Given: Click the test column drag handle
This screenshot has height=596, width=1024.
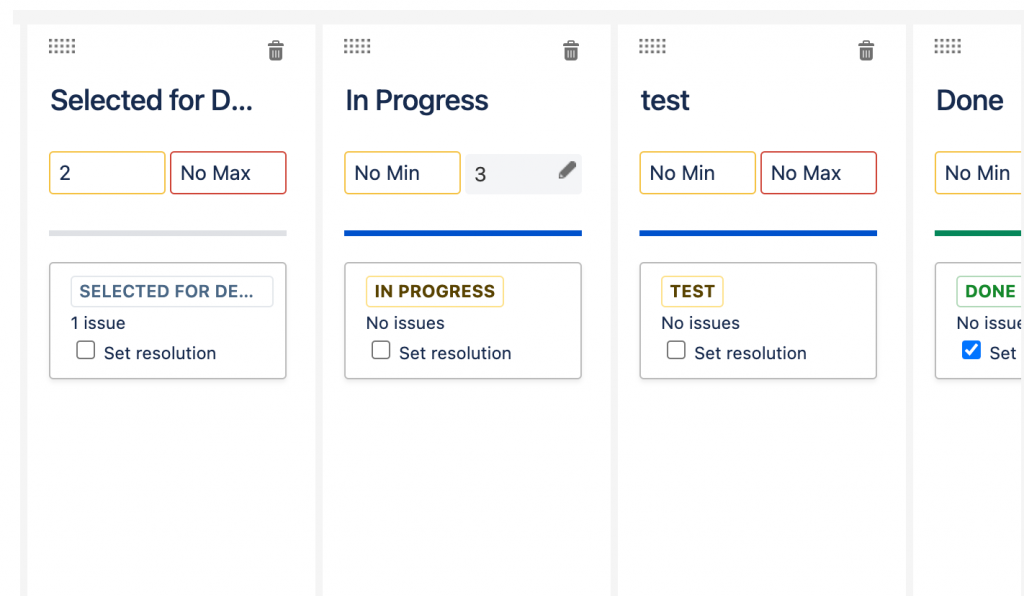Looking at the screenshot, I should pos(652,46).
